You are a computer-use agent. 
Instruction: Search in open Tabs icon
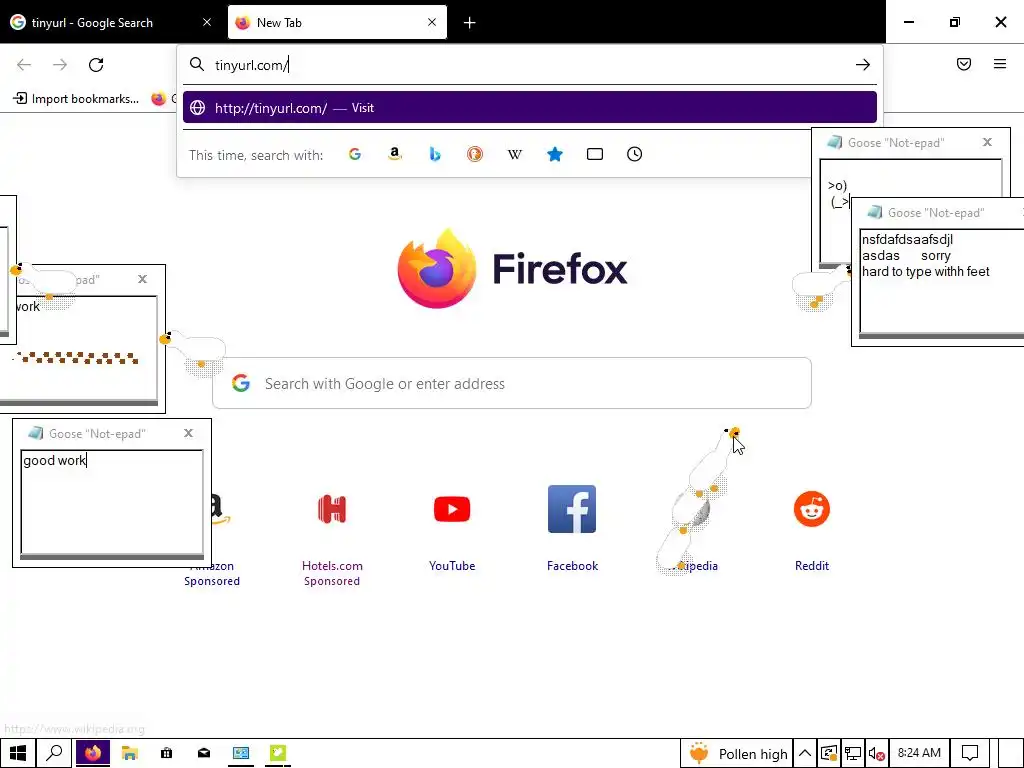(595, 154)
